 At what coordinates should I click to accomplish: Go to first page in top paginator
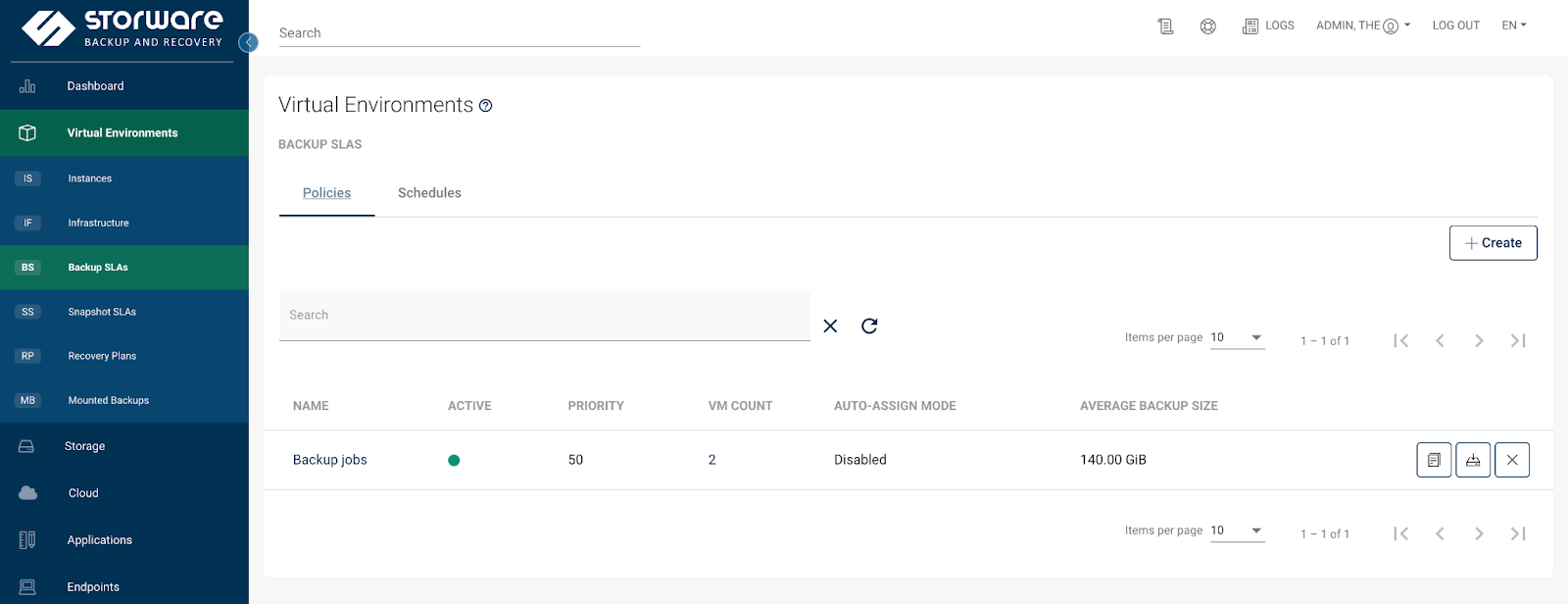pos(1401,340)
